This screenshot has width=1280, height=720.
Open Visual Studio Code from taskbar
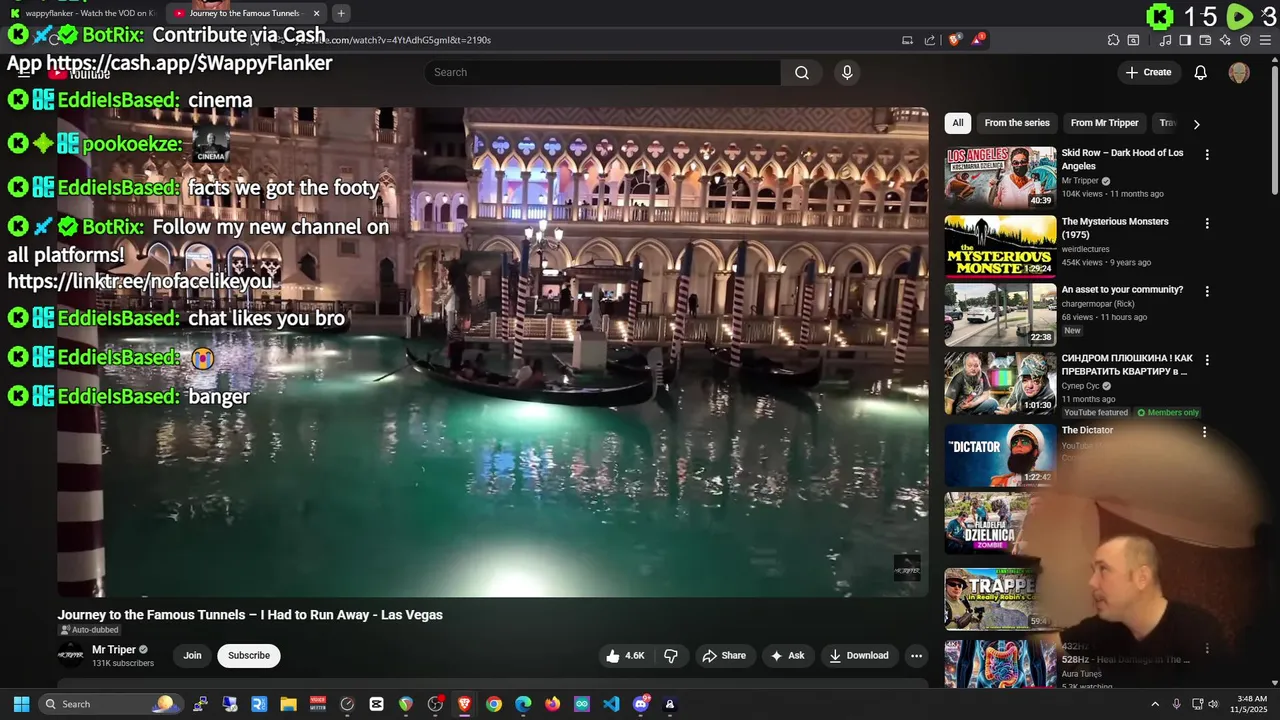click(611, 704)
